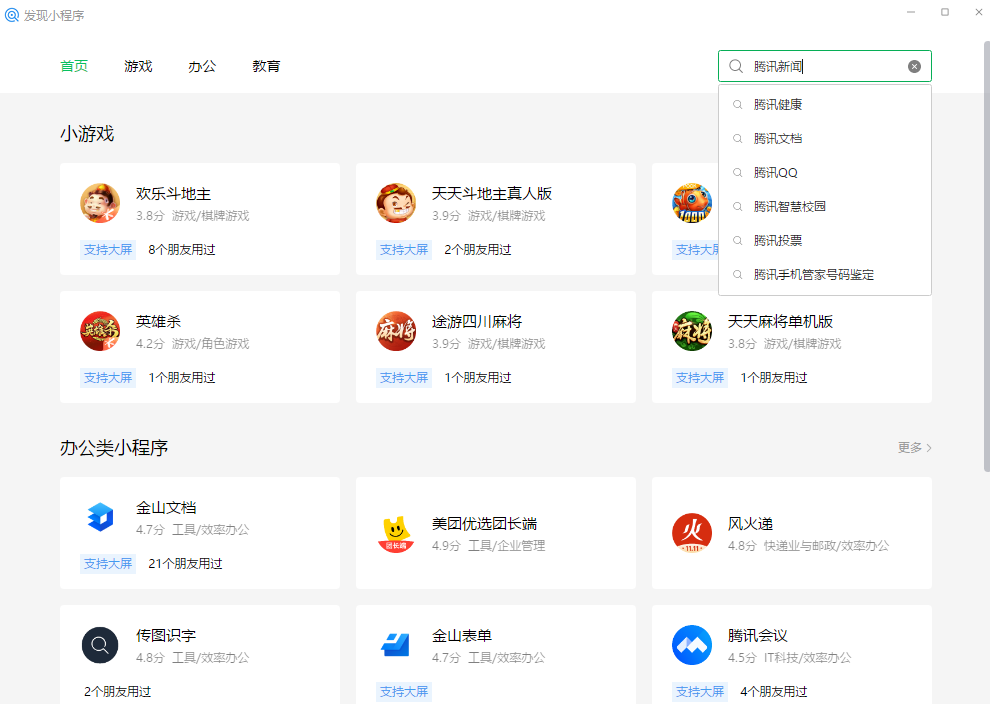
Task: Switch to the 首页 tab
Action: pyautogui.click(x=74, y=66)
